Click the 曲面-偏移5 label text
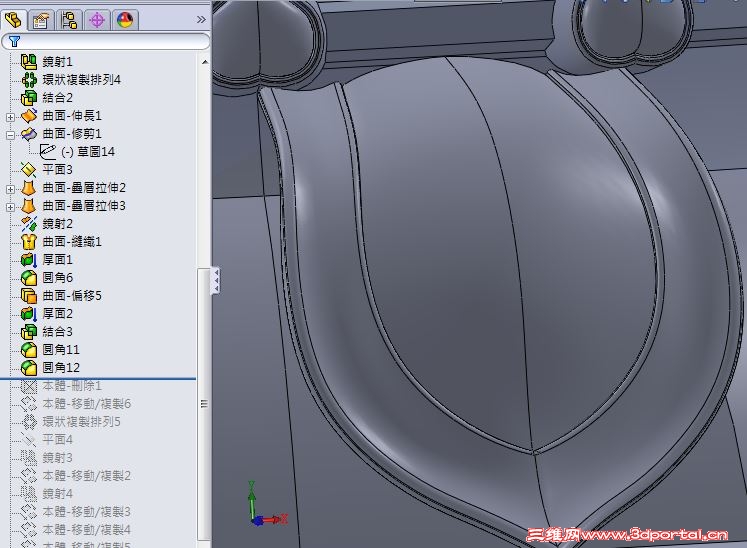The width and height of the screenshot is (747, 548). point(72,296)
